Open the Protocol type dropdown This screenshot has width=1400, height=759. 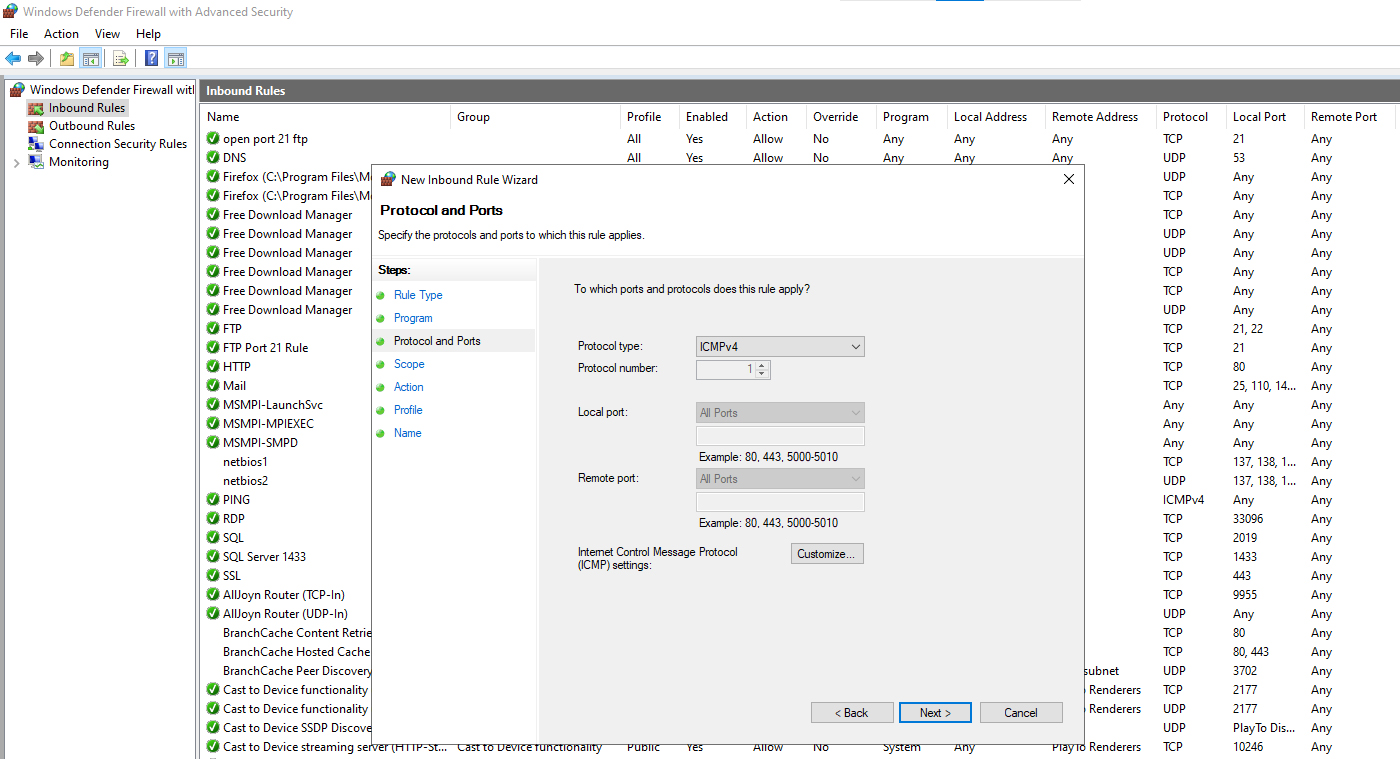780,347
